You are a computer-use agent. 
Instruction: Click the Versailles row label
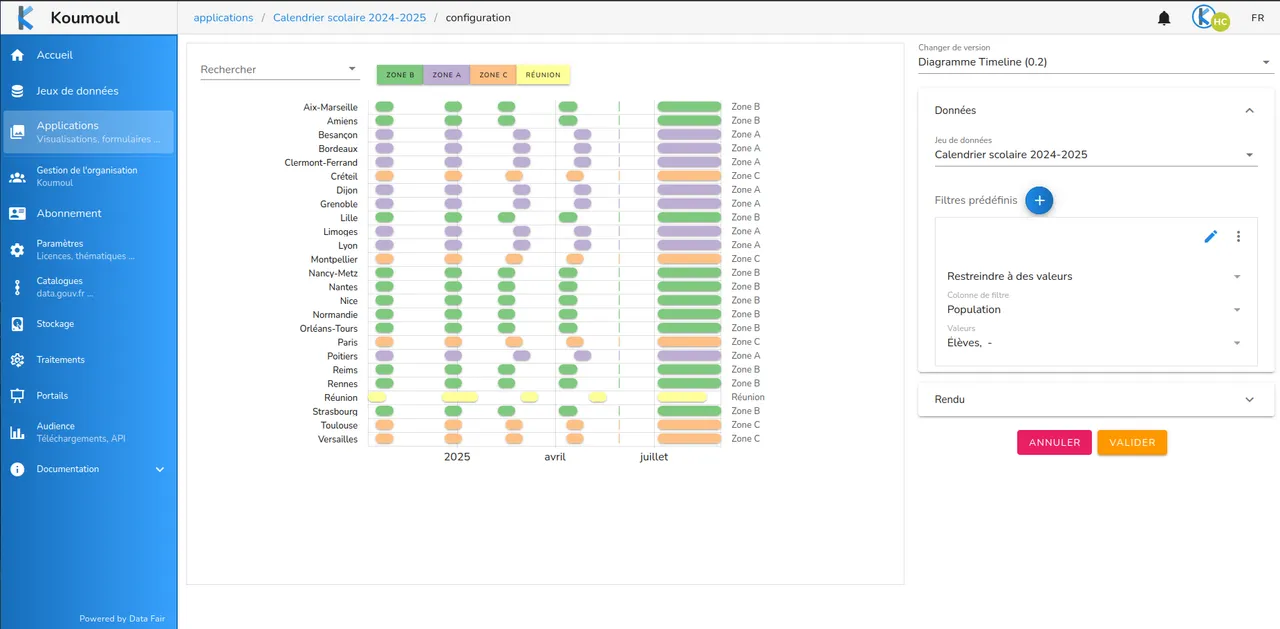point(338,439)
